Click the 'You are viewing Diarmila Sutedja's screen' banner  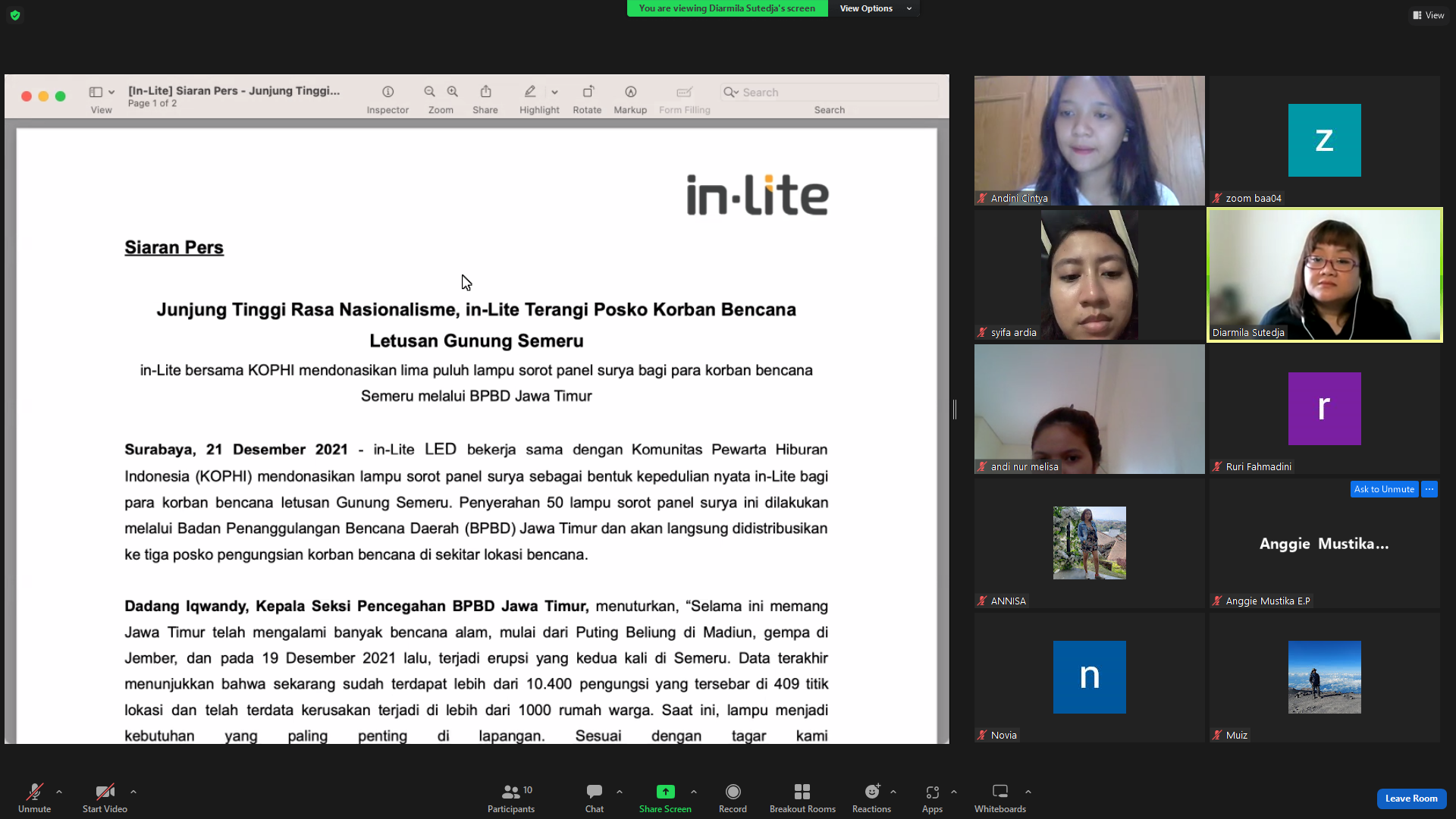pos(726,8)
